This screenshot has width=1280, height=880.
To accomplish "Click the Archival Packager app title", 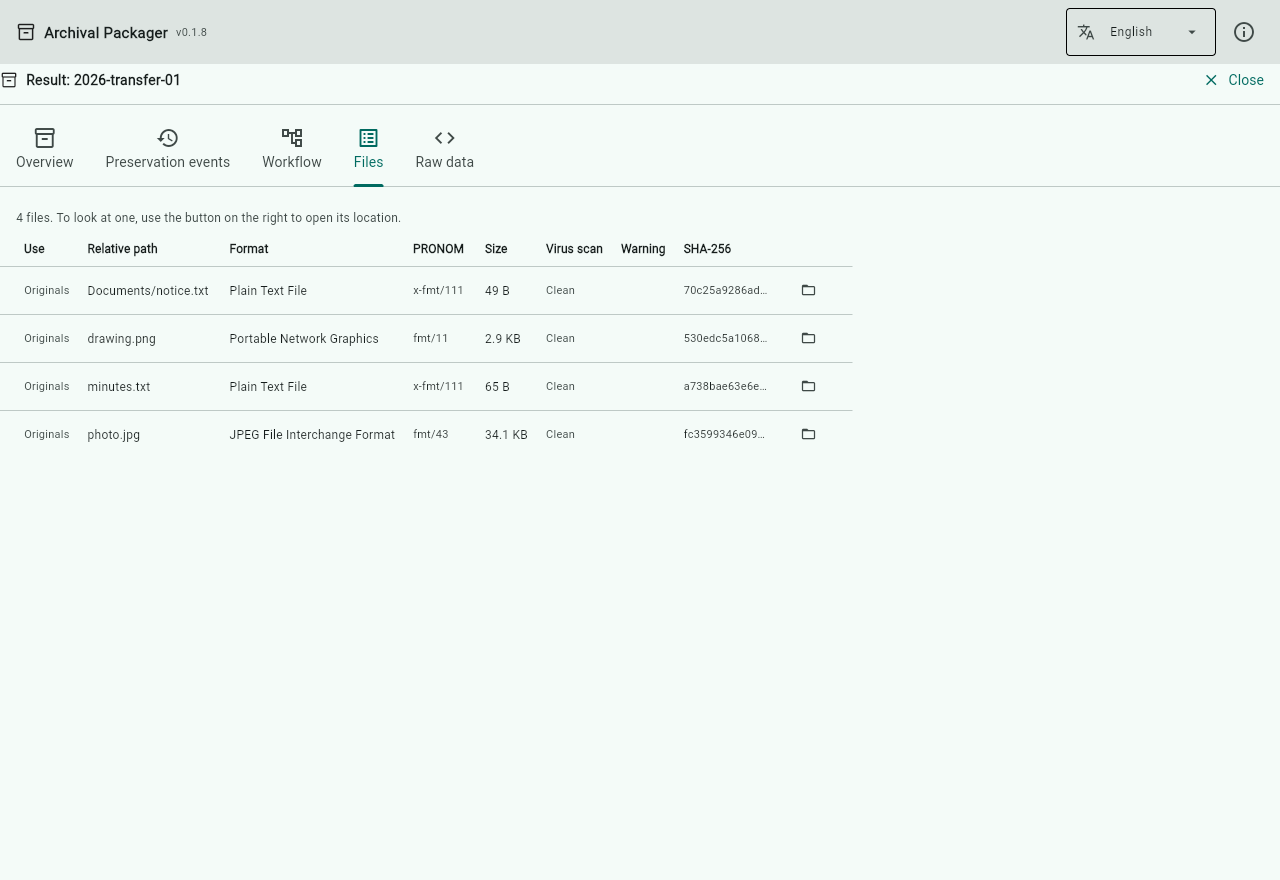I will (106, 33).
